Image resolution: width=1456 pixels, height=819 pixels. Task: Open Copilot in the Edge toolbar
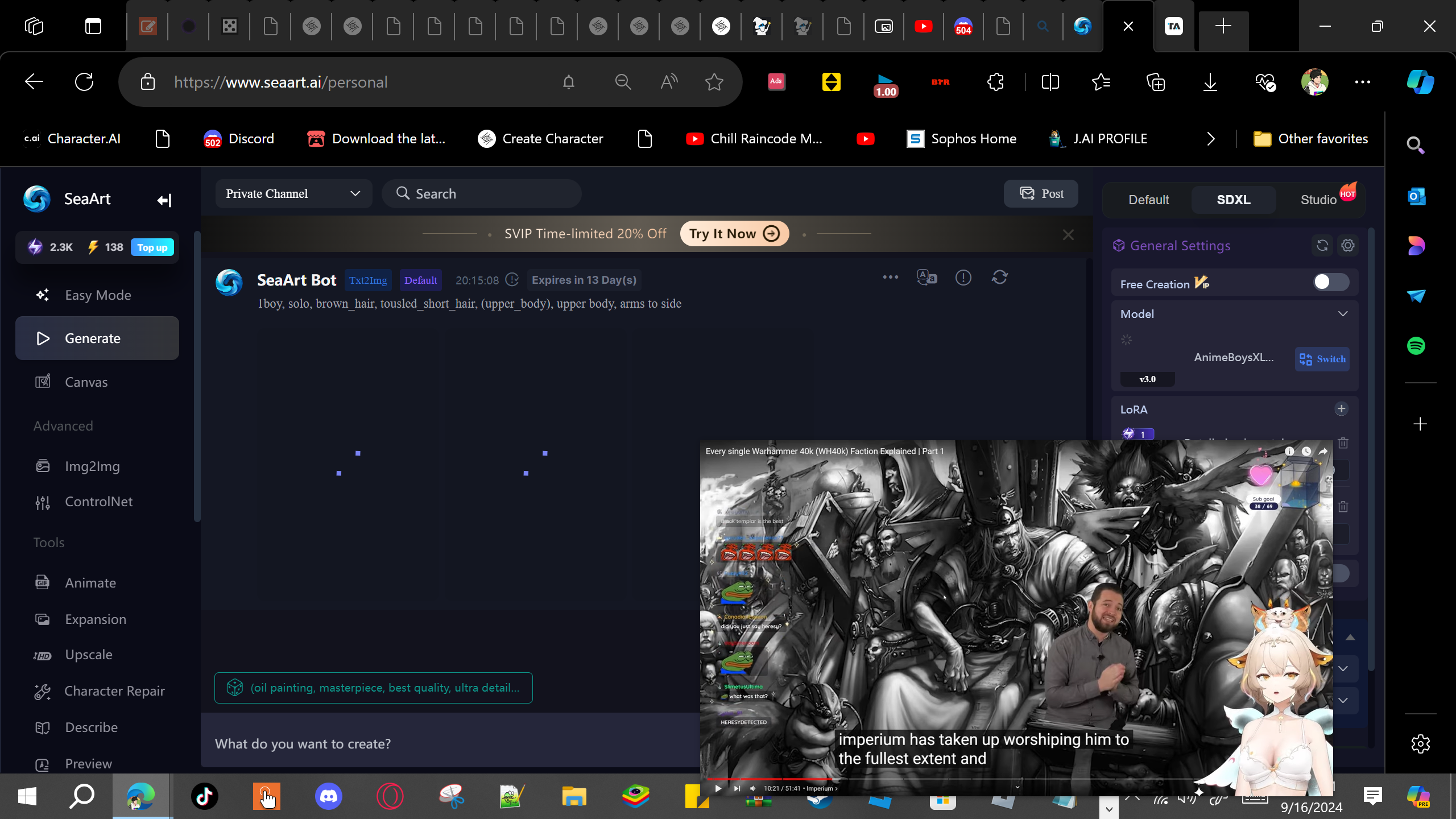1420,82
